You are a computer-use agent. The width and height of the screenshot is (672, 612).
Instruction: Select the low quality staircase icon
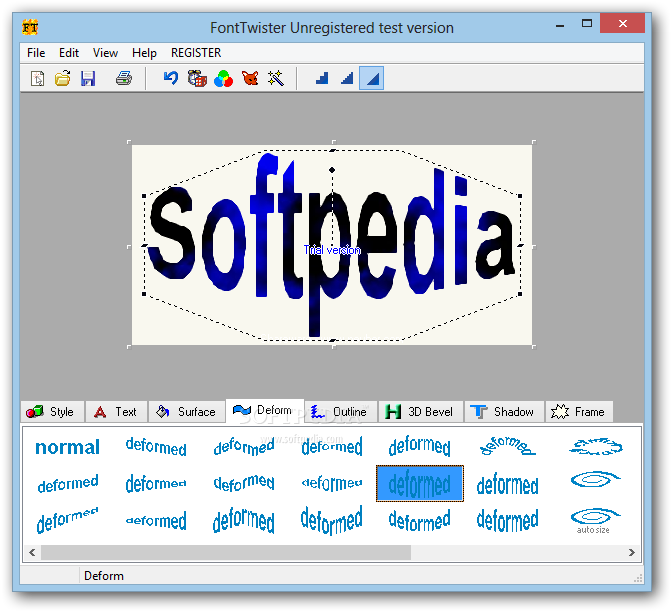tap(322, 78)
